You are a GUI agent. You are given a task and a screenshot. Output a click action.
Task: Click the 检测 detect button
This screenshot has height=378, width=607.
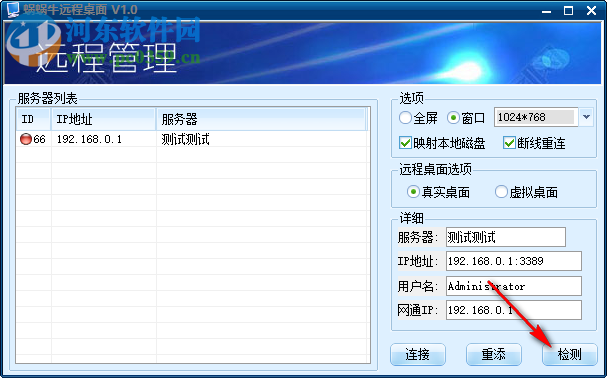tap(569, 354)
